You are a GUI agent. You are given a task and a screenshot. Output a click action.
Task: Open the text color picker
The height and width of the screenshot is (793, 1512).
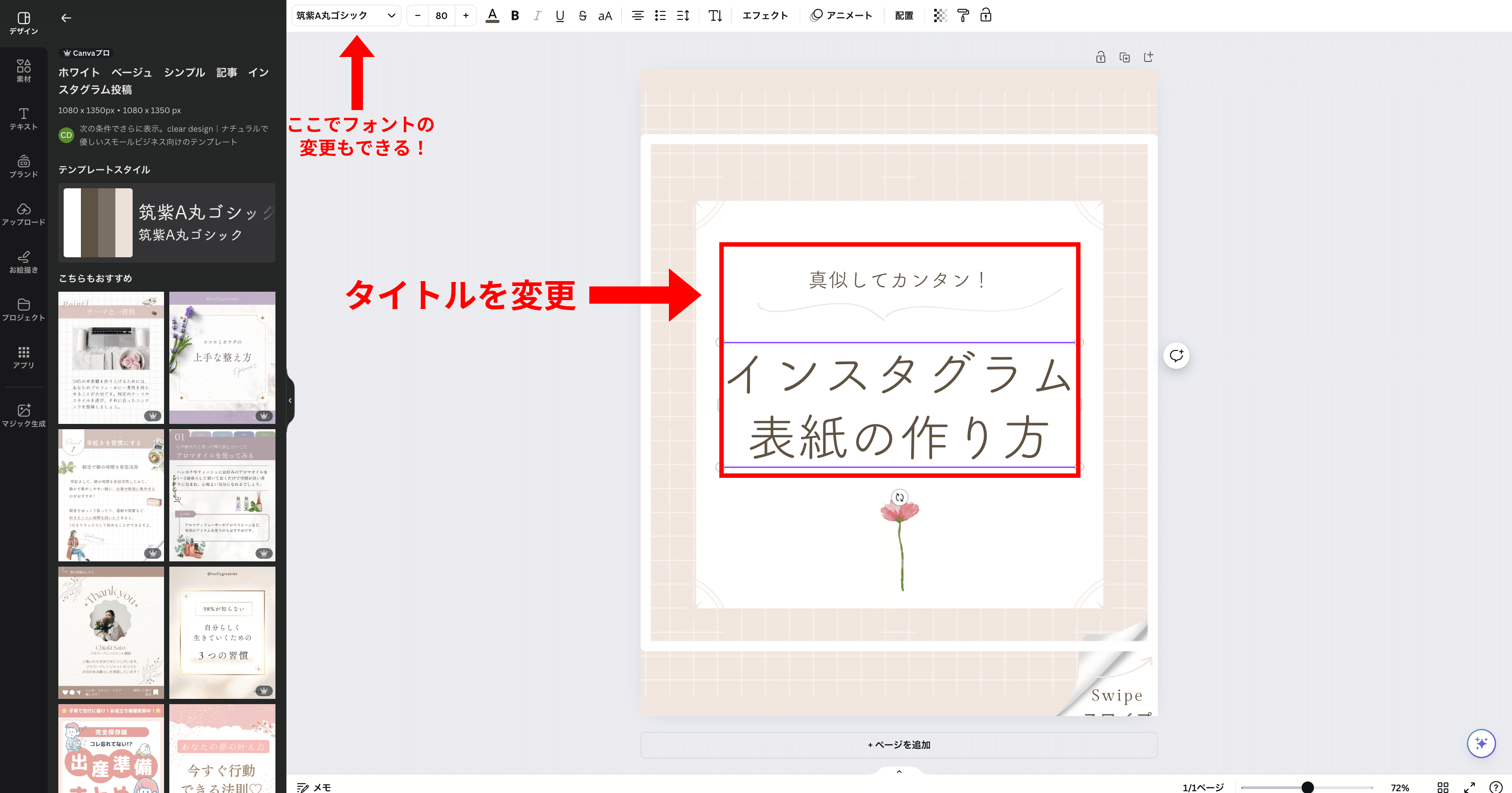493,16
